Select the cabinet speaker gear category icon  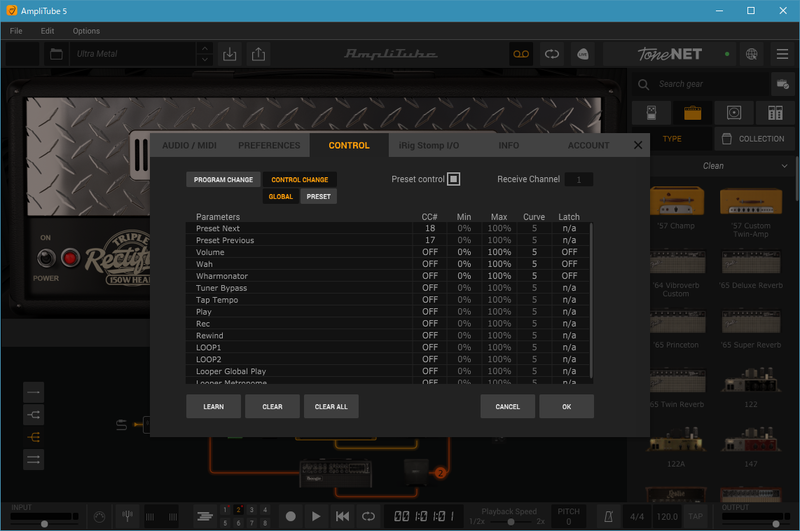click(x=734, y=113)
